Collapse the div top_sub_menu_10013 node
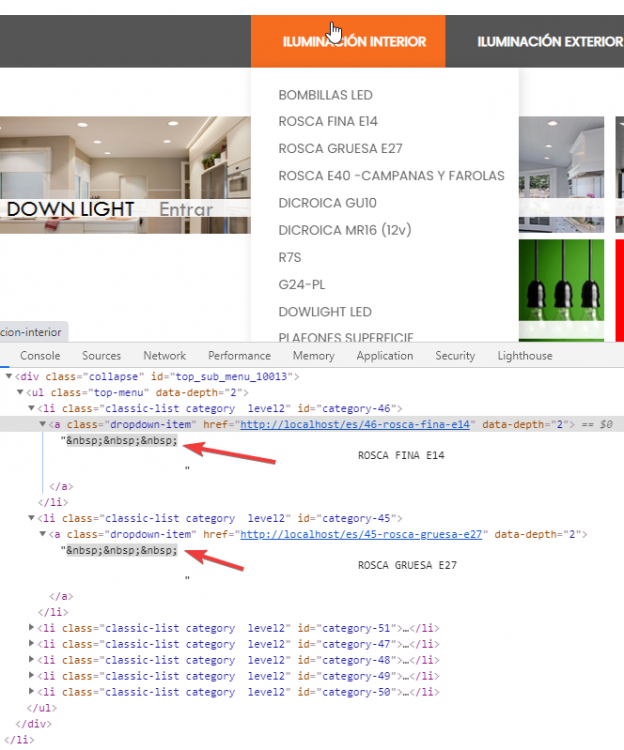This screenshot has width=624, height=750. [9, 377]
